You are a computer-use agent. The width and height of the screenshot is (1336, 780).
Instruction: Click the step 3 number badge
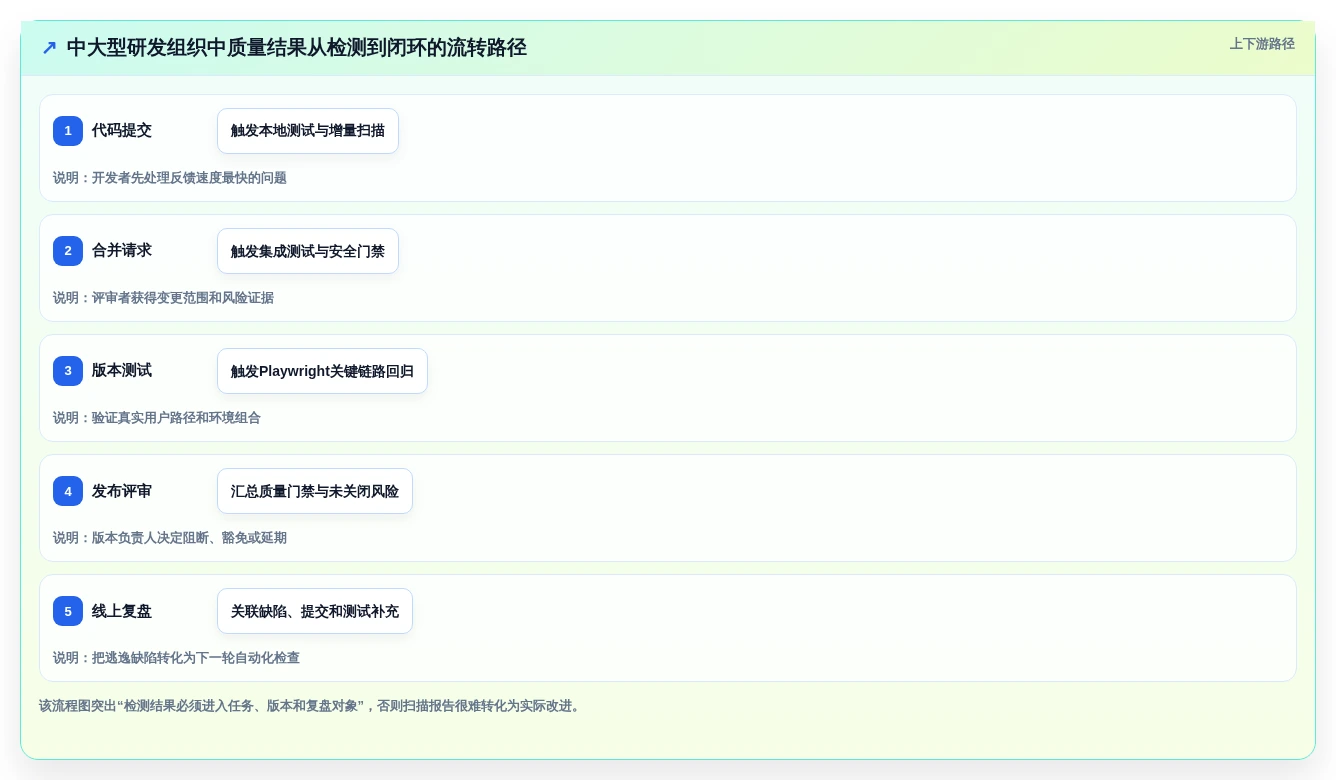click(68, 371)
